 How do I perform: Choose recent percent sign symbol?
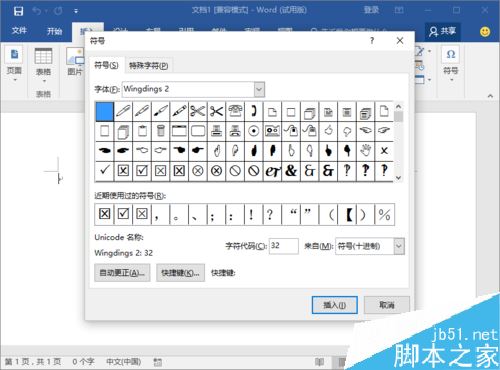click(x=384, y=214)
